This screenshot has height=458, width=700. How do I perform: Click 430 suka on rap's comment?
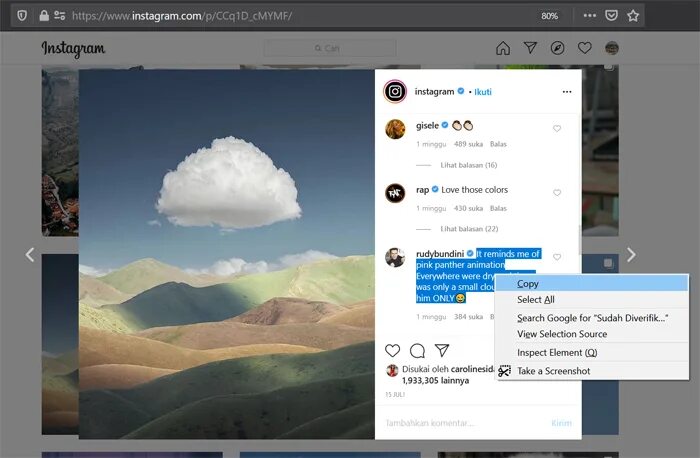(x=468, y=208)
